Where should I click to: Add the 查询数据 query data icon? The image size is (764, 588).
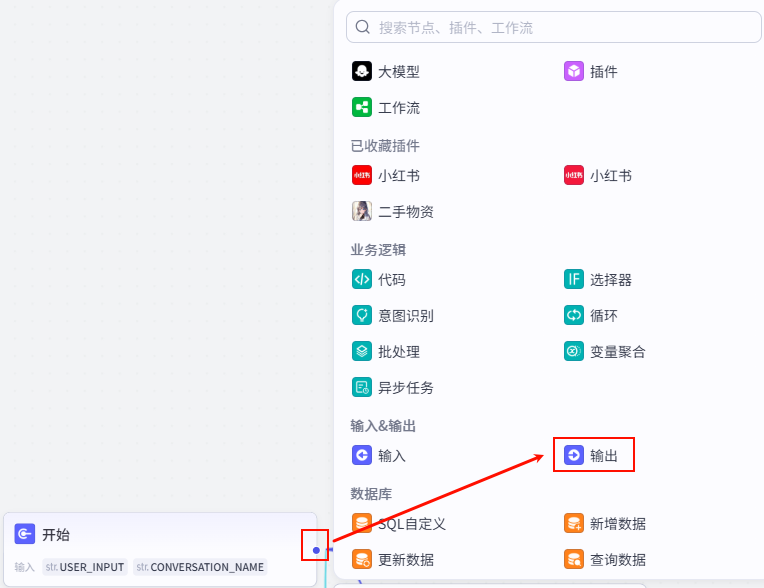tap(573, 559)
